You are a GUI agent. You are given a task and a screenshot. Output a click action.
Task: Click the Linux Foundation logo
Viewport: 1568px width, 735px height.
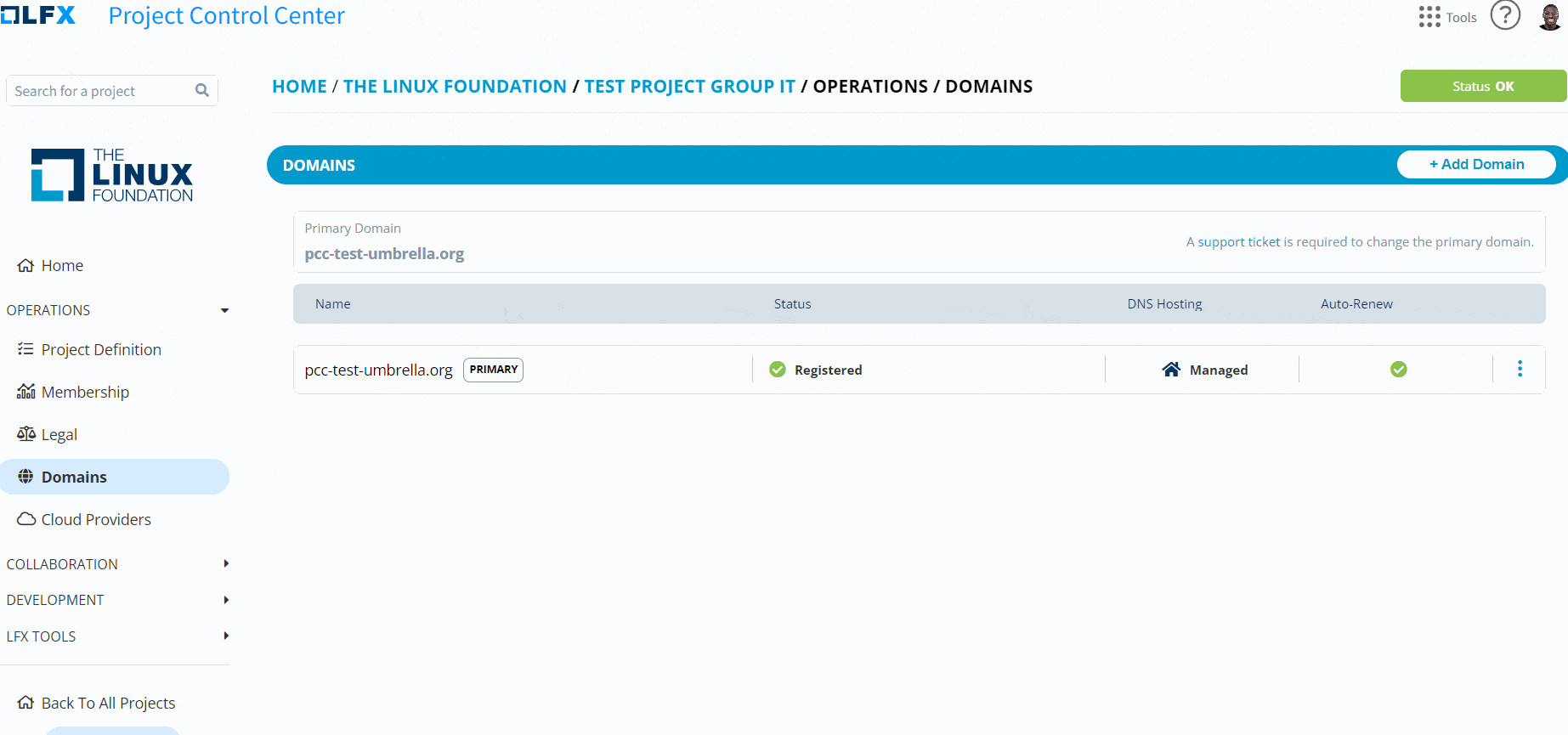coord(112,175)
